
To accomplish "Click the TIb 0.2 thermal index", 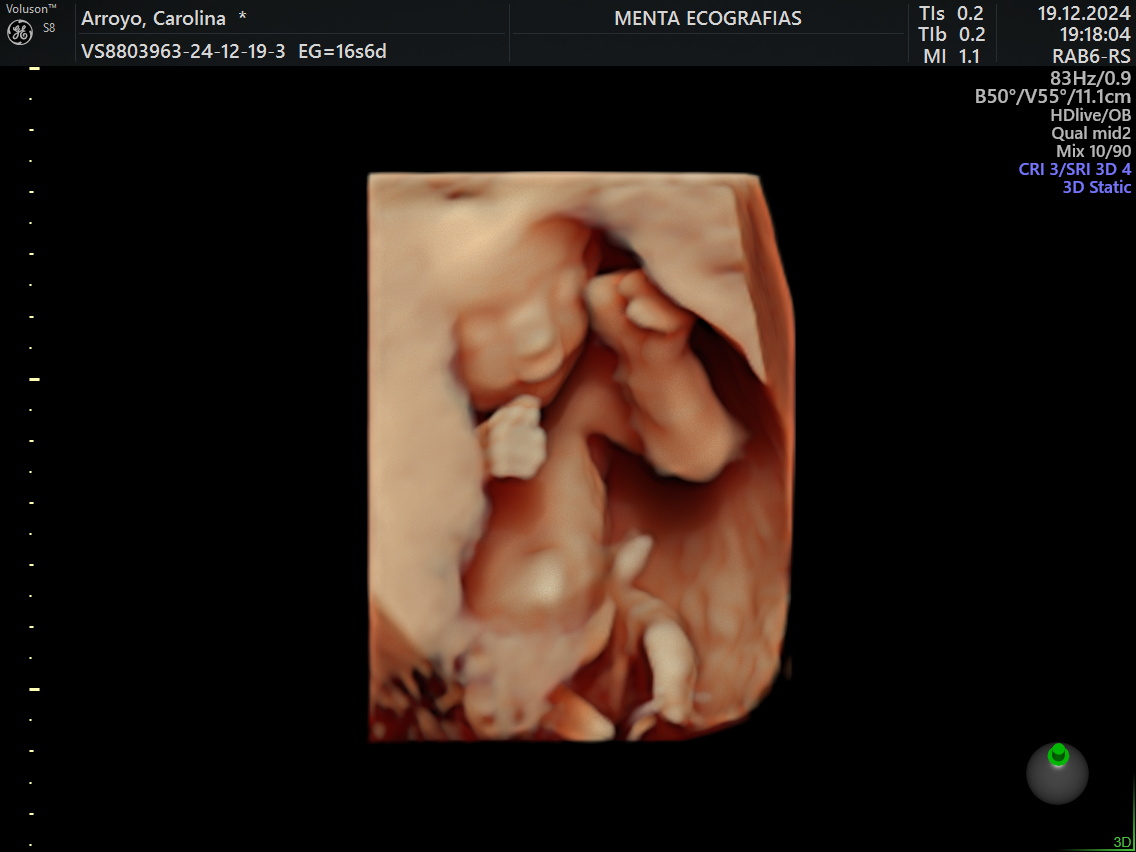I will [x=951, y=35].
